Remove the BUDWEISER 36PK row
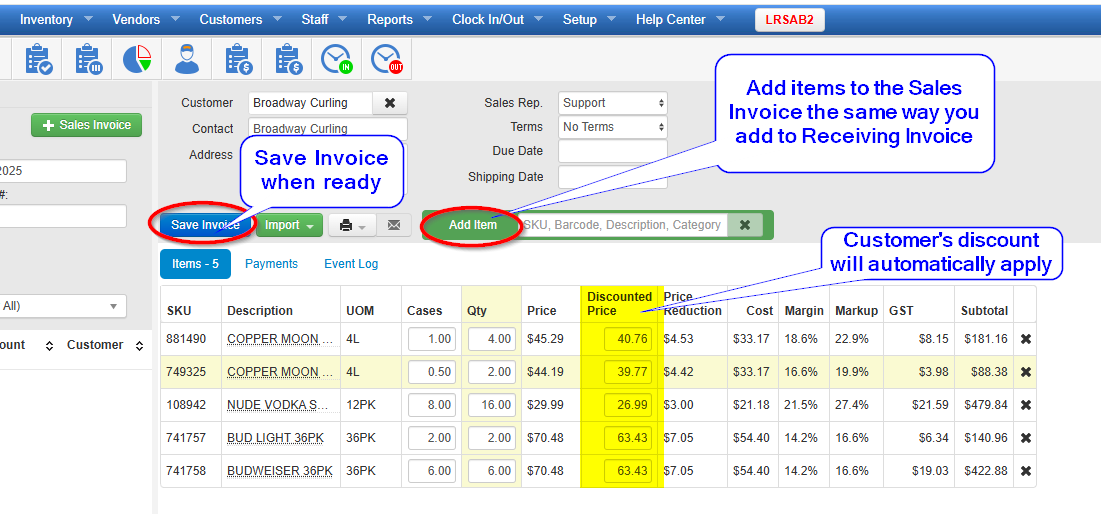Screen dimensions: 1101x514 tap(1025, 471)
